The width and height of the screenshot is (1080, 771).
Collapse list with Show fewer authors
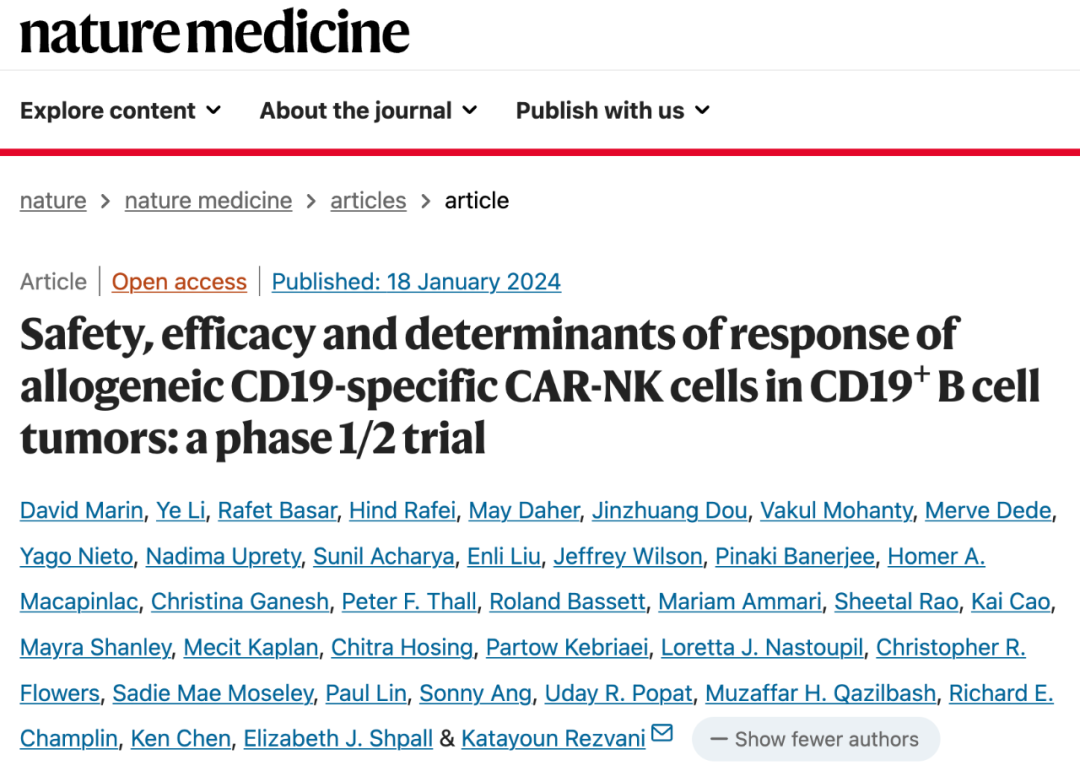click(815, 740)
